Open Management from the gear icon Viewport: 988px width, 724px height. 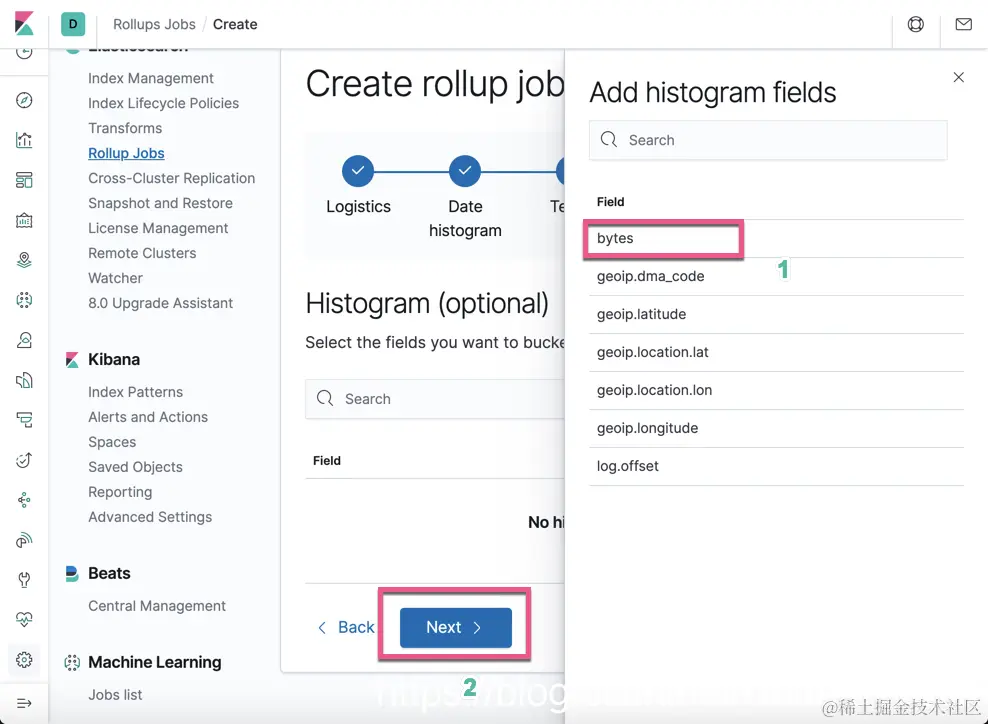click(24, 660)
